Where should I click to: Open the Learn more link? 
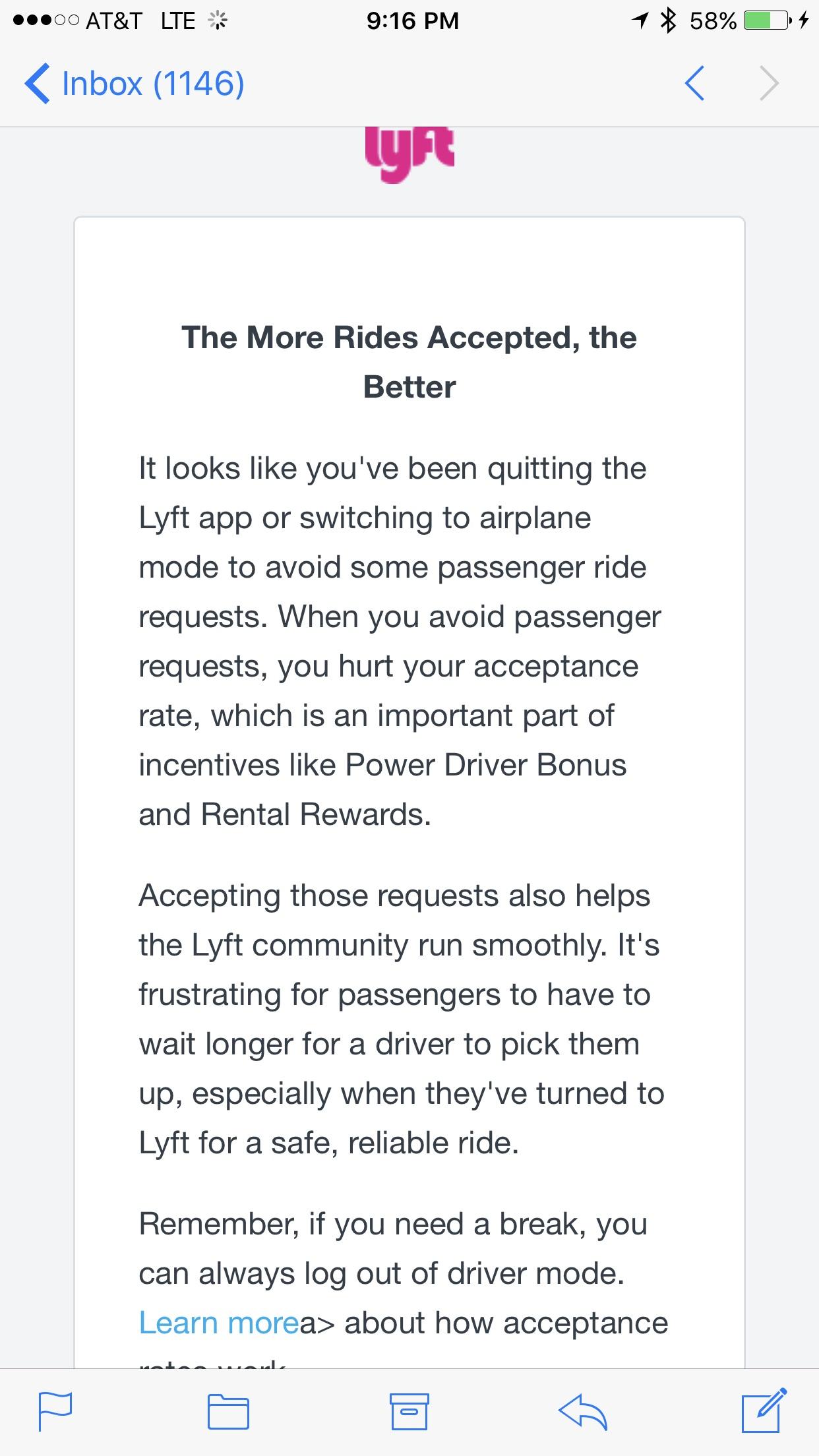(x=219, y=1323)
